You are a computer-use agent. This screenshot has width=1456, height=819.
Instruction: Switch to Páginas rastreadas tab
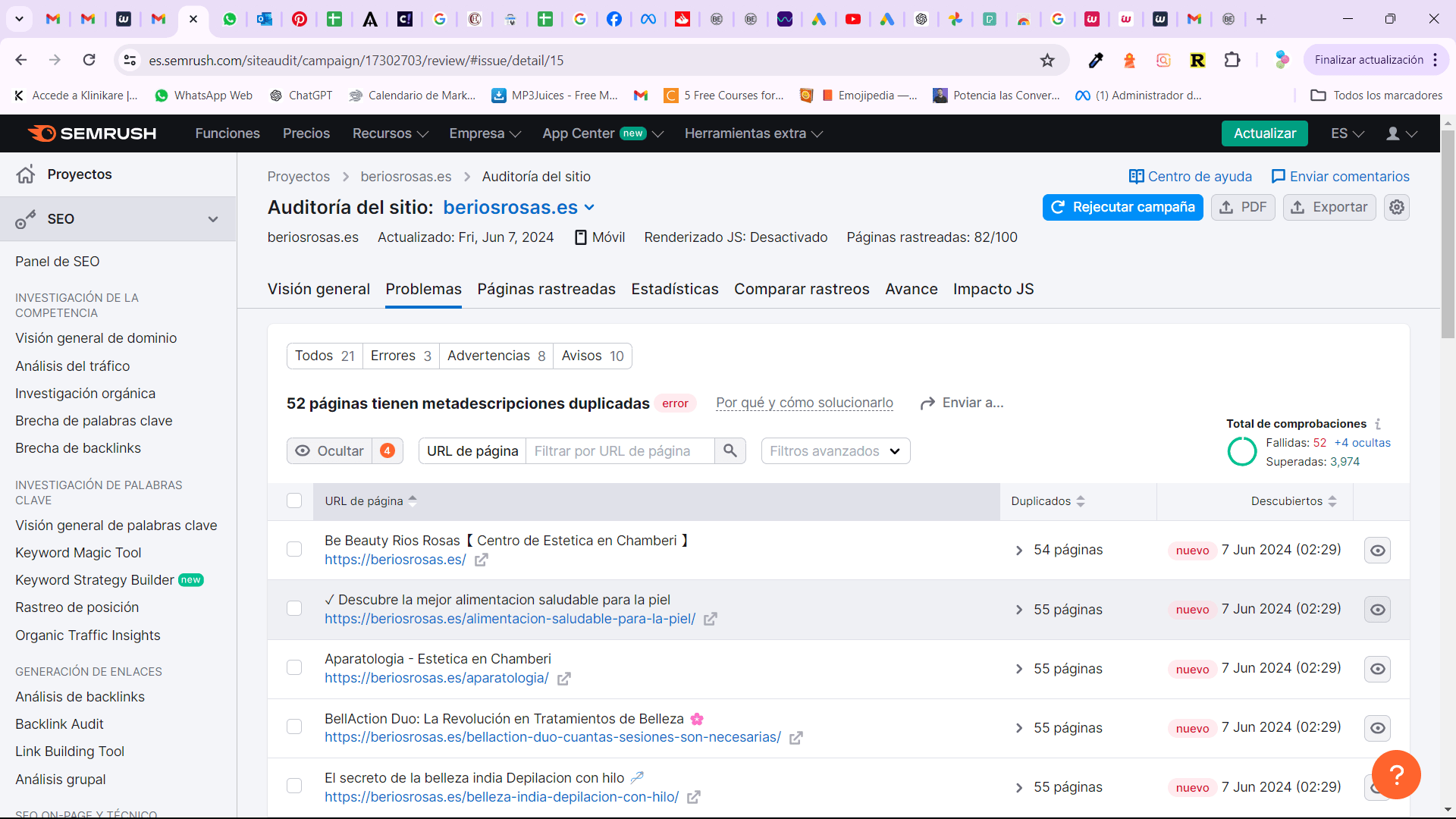pyautogui.click(x=546, y=289)
